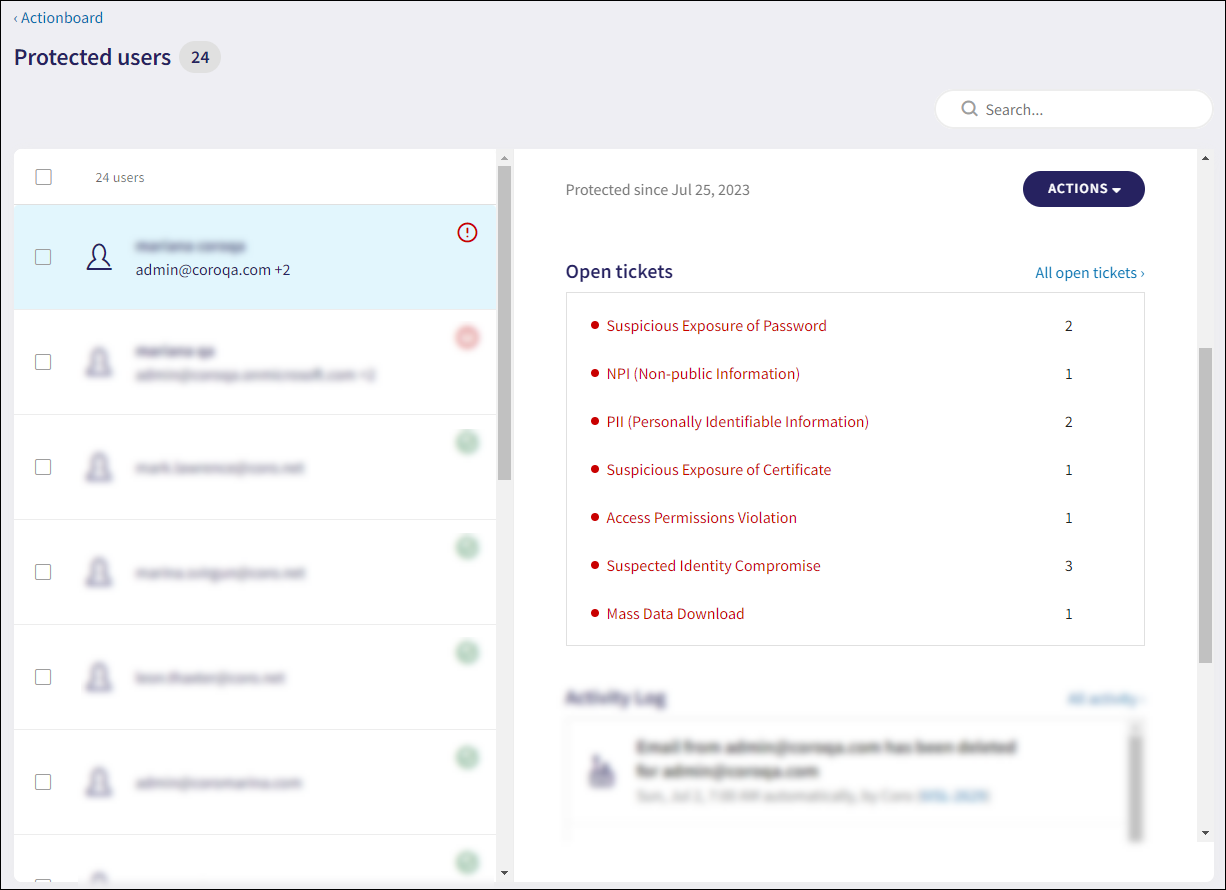Image resolution: width=1226 pixels, height=890 pixels.
Task: Click red status icon on second user row
Action: point(467,338)
